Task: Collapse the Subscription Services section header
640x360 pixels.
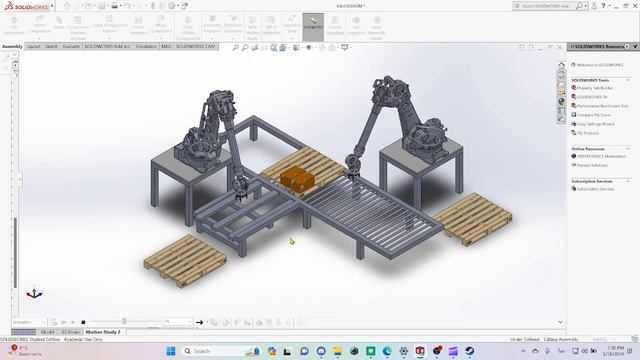Action: 628,181
